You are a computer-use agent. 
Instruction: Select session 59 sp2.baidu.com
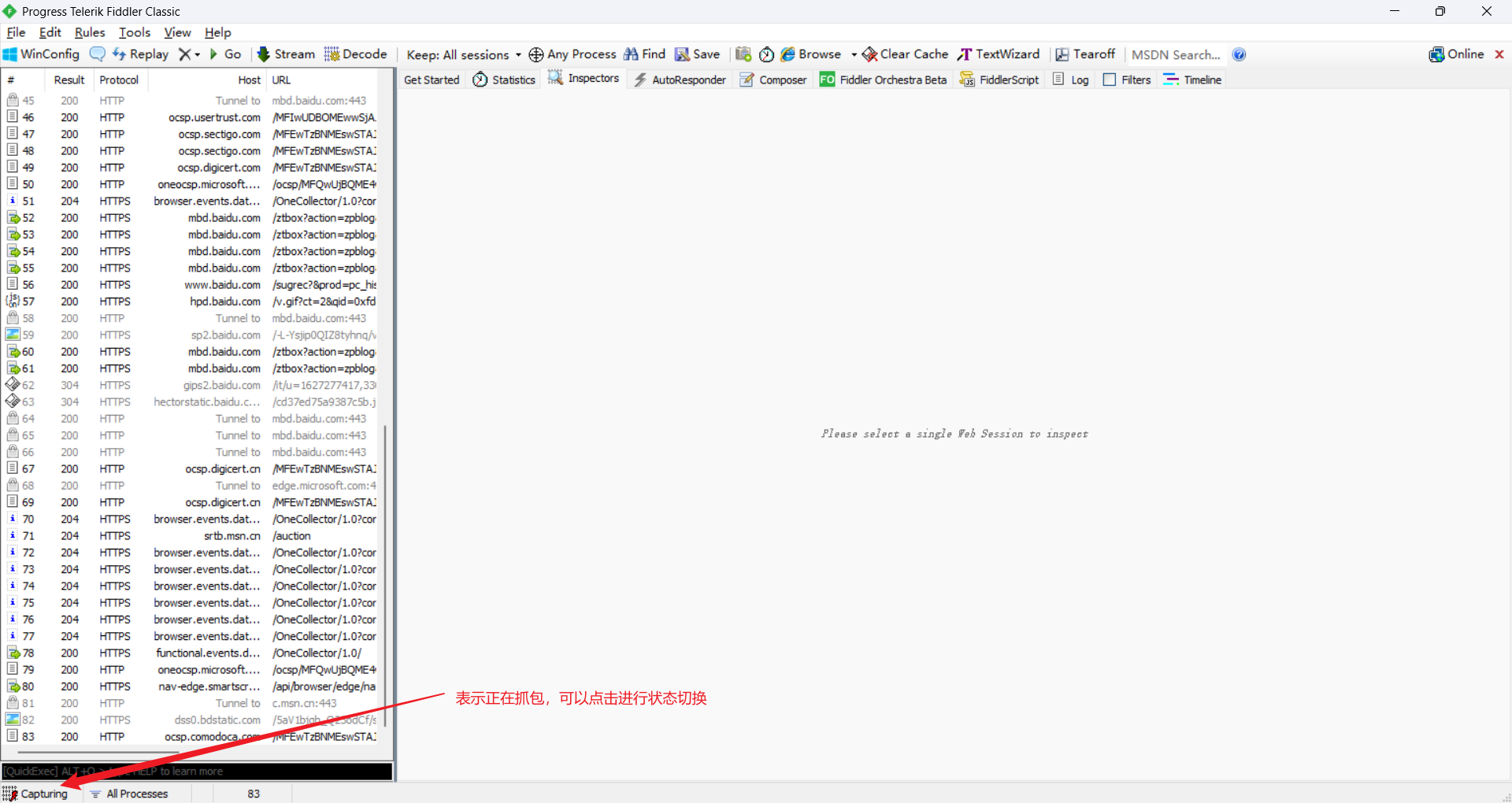191,335
